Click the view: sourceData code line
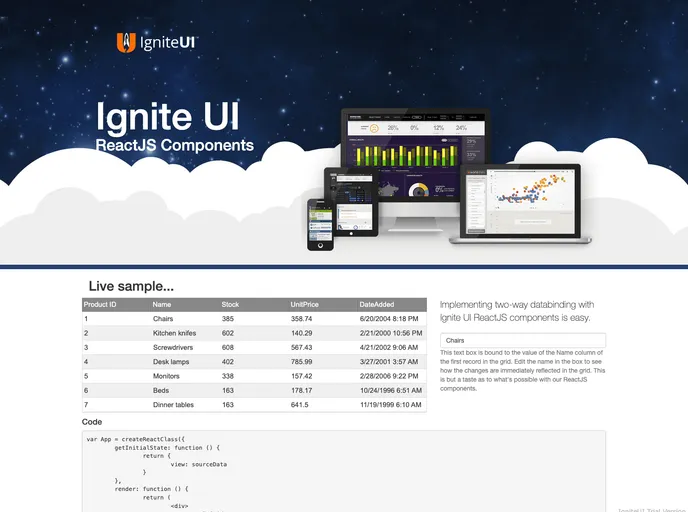688x512 pixels. [x=199, y=465]
